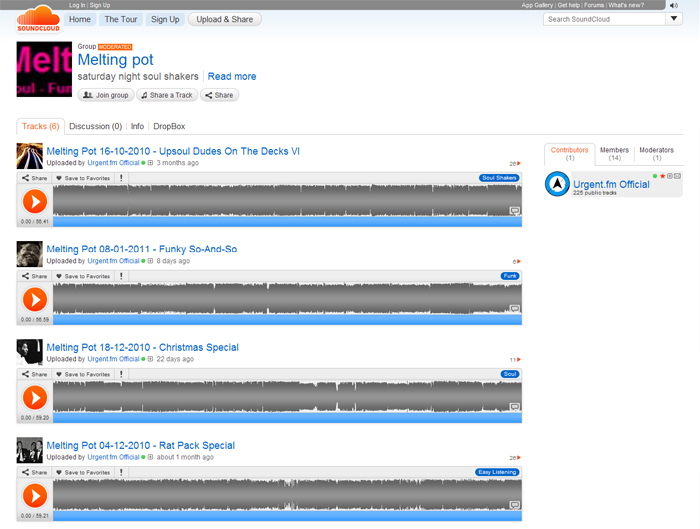Open the Get help header link
Image resolution: width=700 pixels, height=529 pixels.
point(568,5)
